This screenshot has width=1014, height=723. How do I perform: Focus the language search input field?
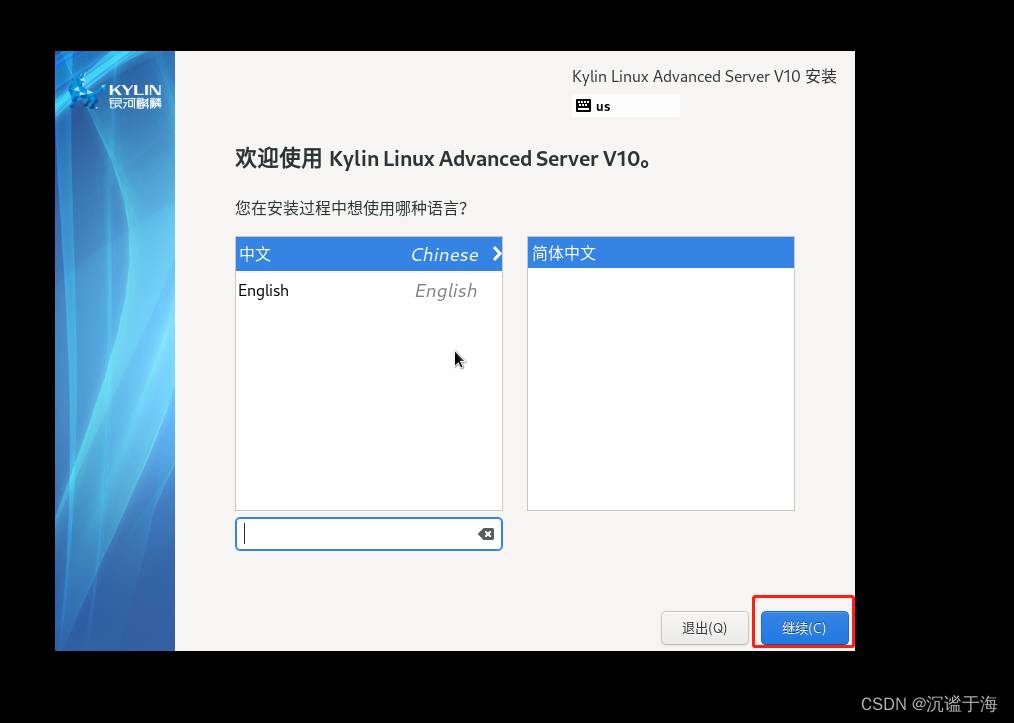(x=369, y=534)
